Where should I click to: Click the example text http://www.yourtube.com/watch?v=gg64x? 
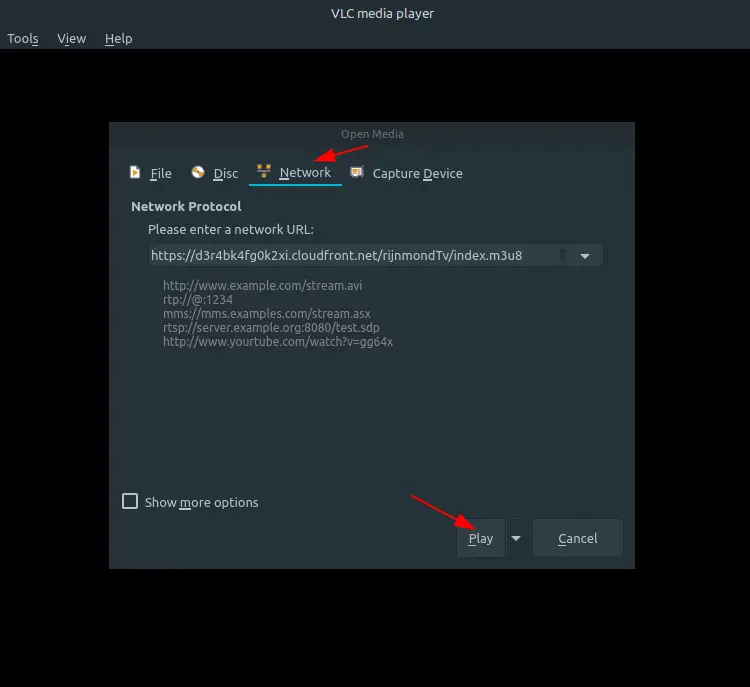(x=278, y=342)
